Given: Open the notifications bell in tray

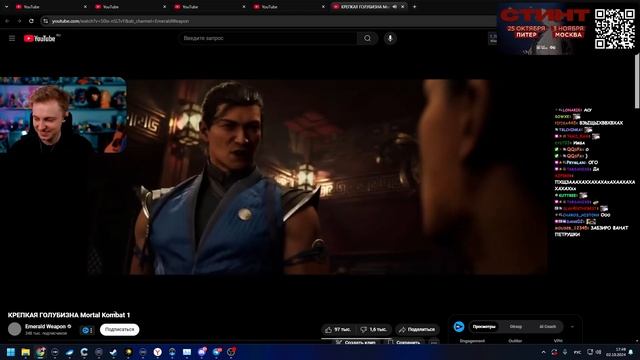Looking at the screenshot, I should click(631, 352).
